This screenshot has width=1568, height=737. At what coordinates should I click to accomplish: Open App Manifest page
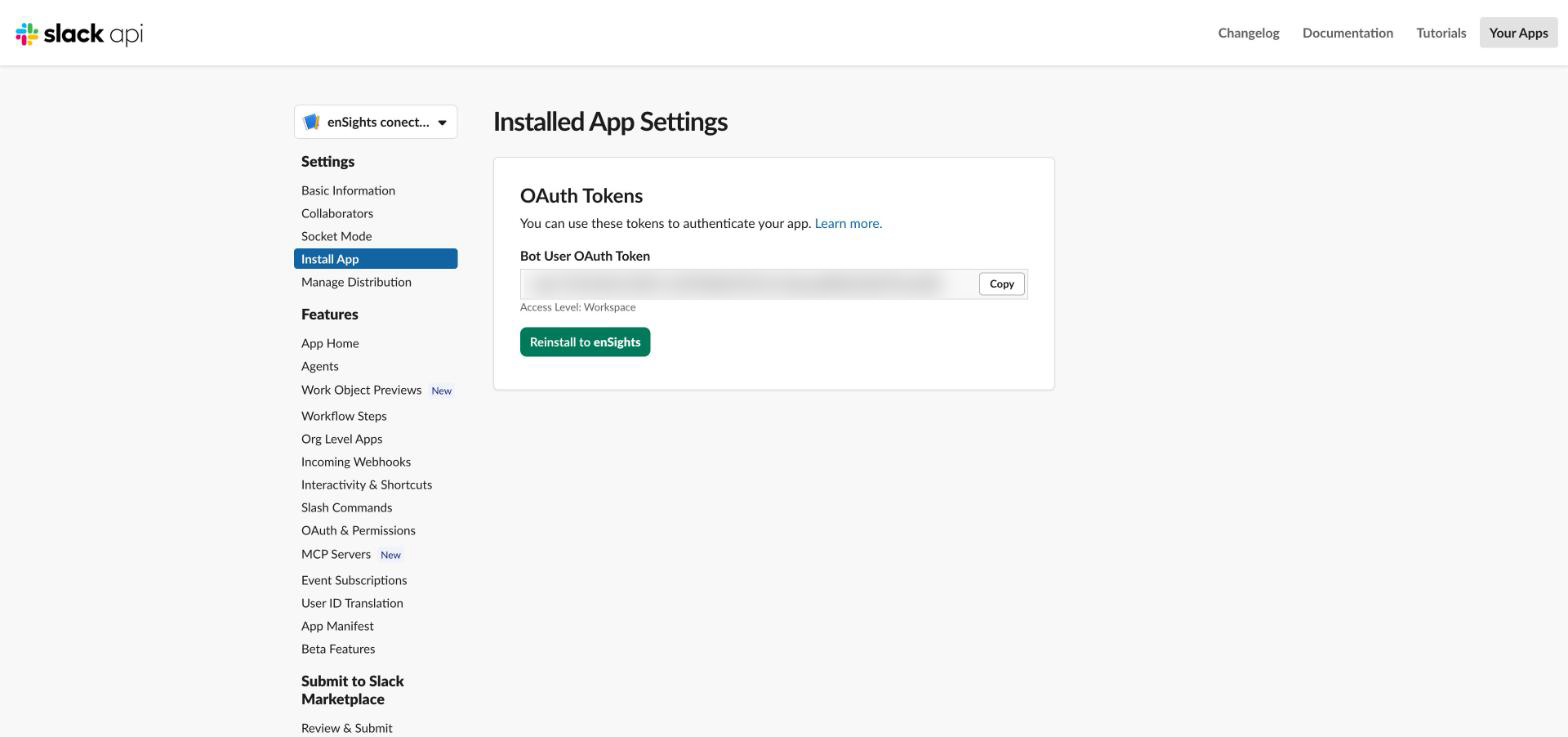[x=337, y=626]
